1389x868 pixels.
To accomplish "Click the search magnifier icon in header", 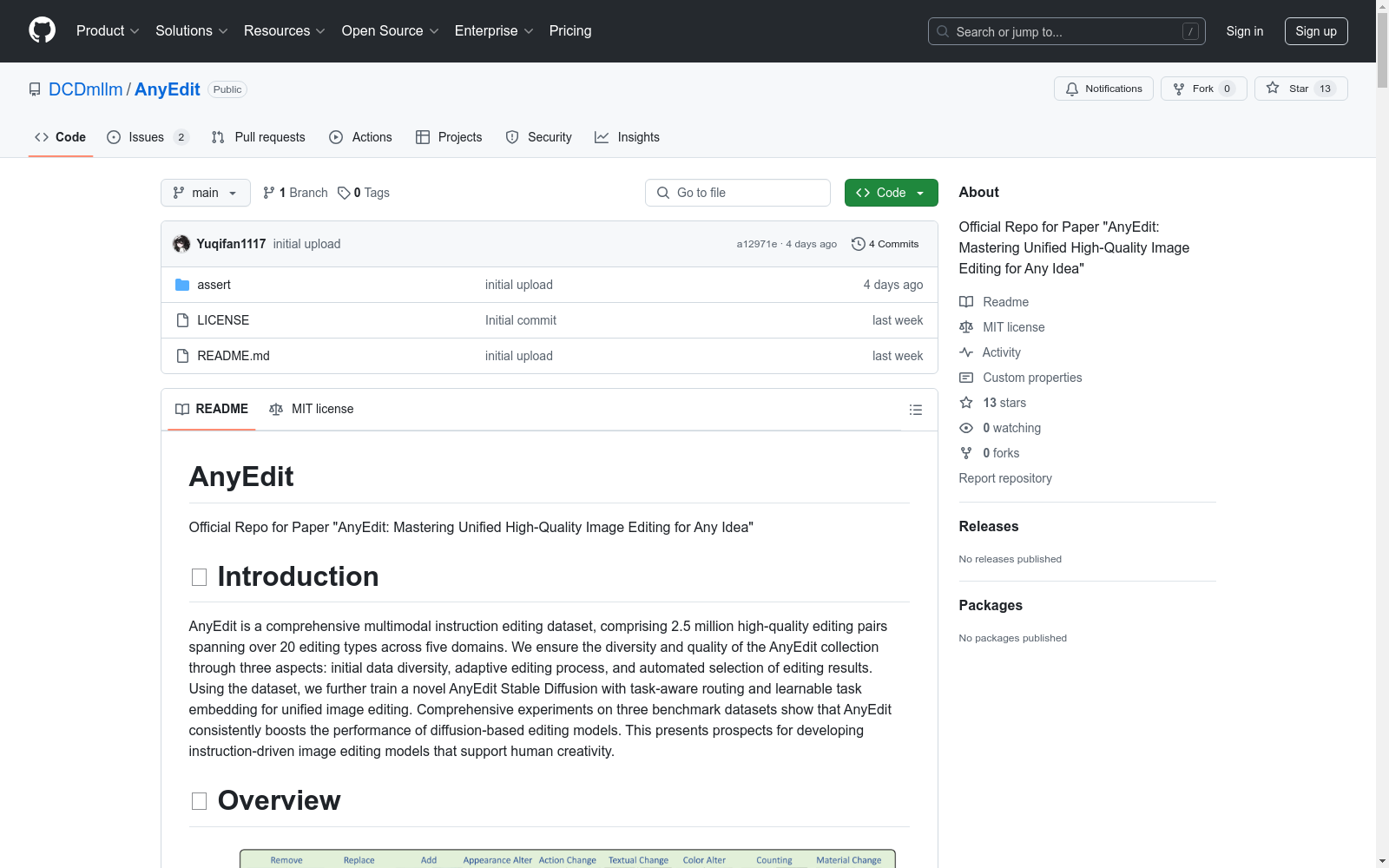I will pos(943,31).
